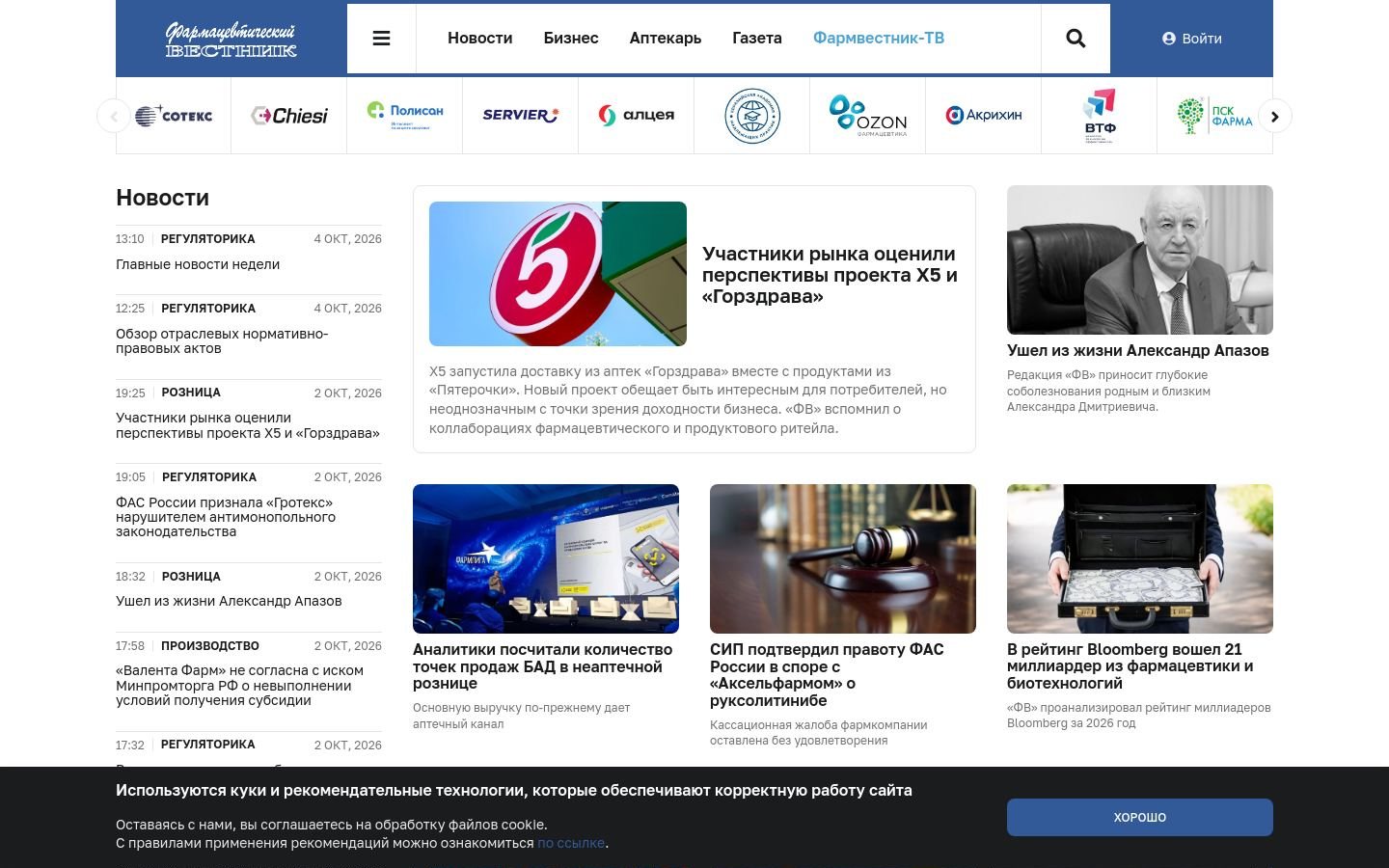1389x868 pixels.
Task: Open the Фармвестник-ТВ menu item
Action: click(x=879, y=39)
